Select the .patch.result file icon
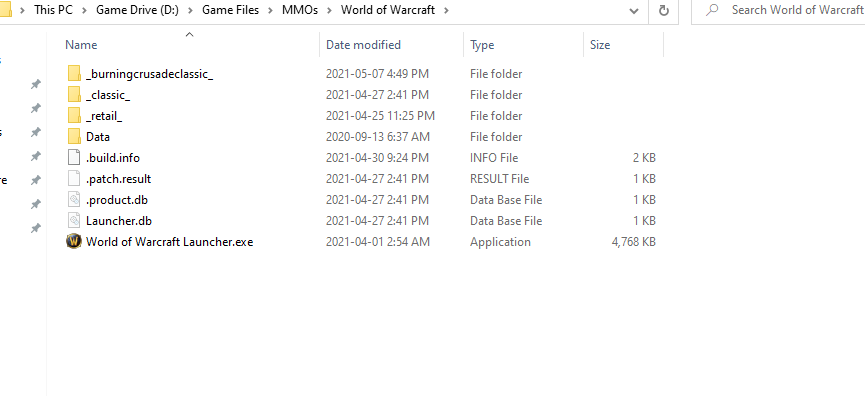Viewport: 865px width, 396px height. pyautogui.click(x=74, y=179)
